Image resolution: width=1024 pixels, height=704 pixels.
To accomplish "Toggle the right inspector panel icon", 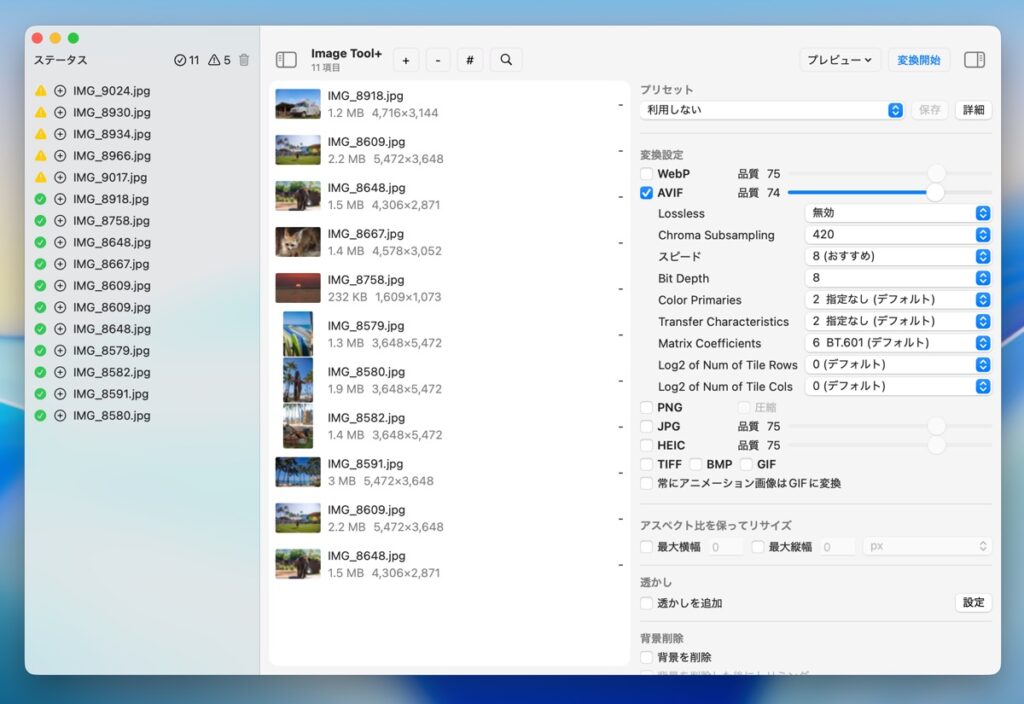I will 974,60.
